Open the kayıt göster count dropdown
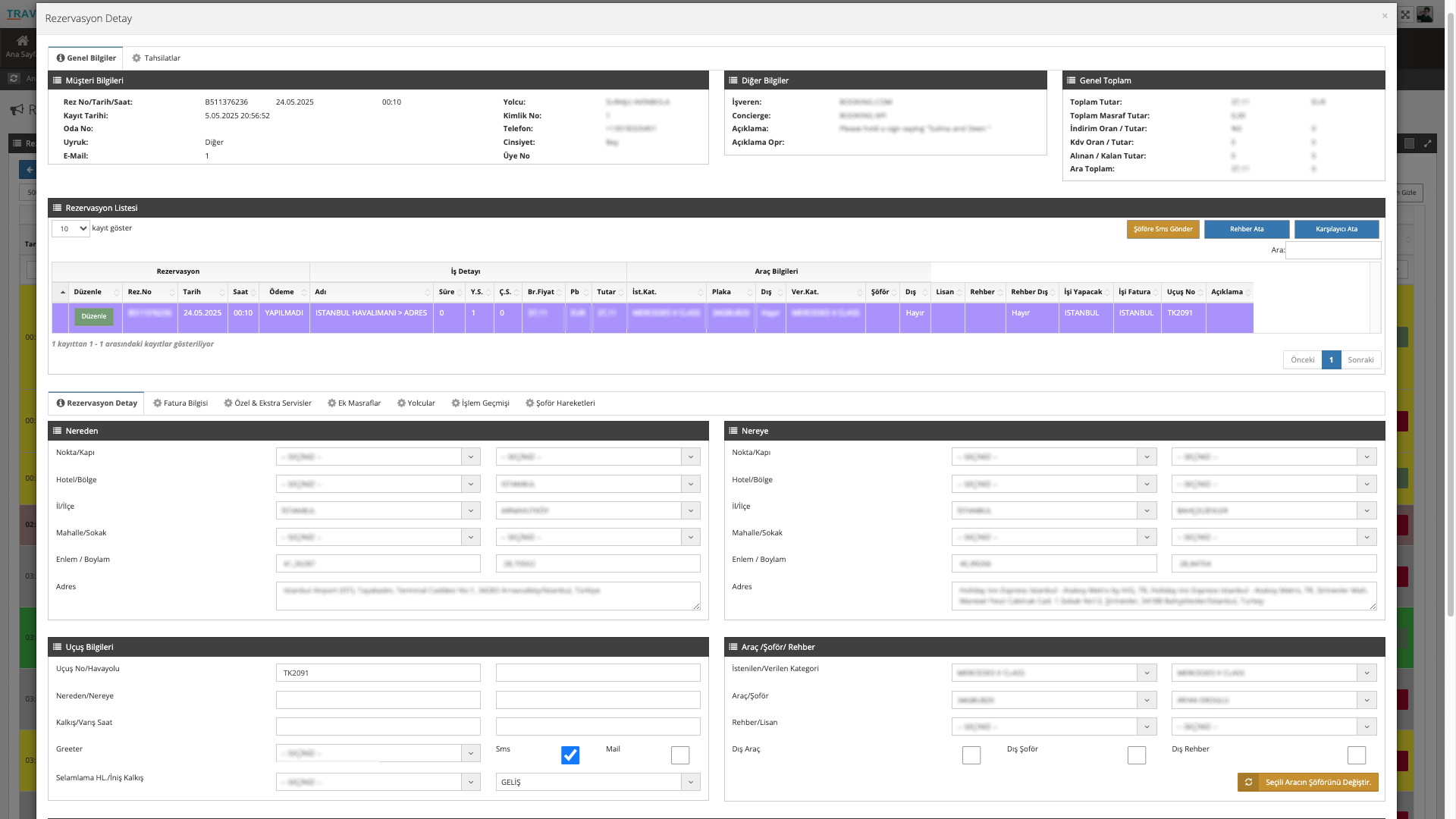The width and height of the screenshot is (1456, 819). (x=71, y=229)
